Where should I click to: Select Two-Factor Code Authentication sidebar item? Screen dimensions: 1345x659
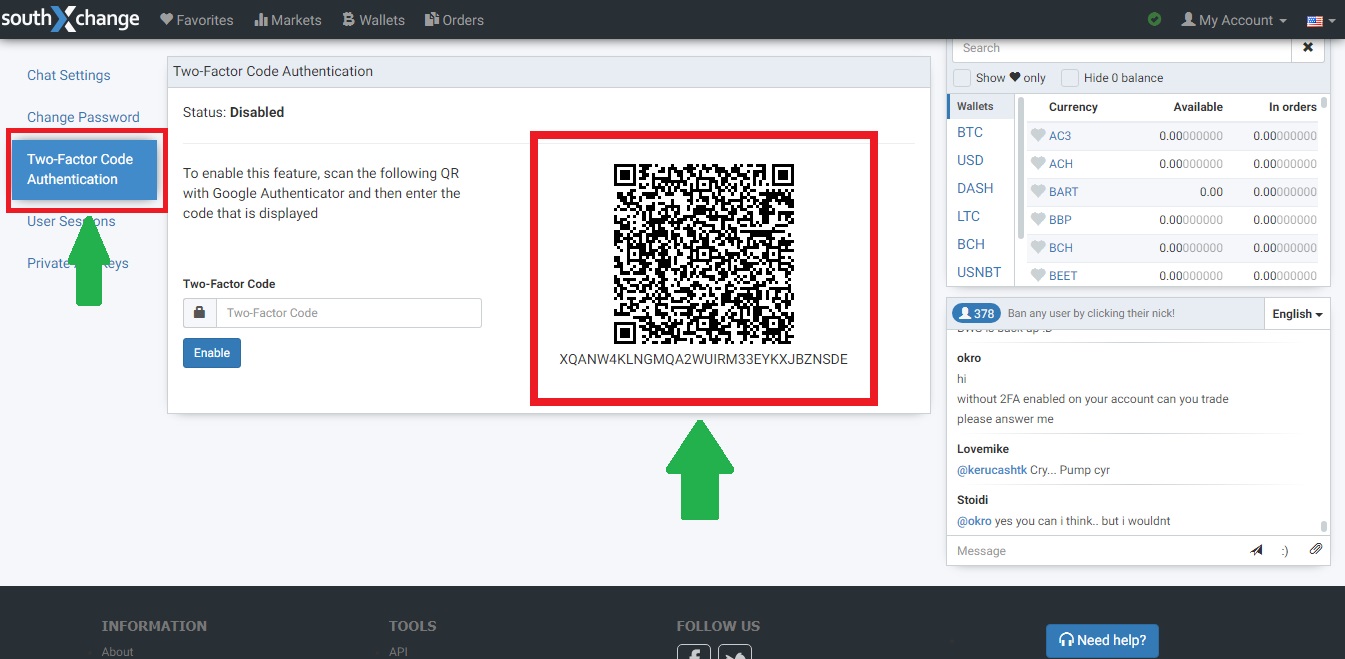click(85, 169)
